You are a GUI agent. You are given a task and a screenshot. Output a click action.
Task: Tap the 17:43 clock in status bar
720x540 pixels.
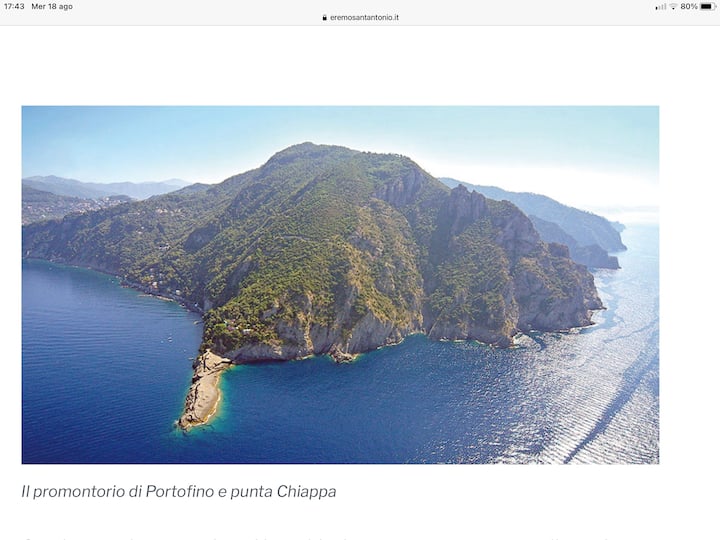click(x=14, y=6)
